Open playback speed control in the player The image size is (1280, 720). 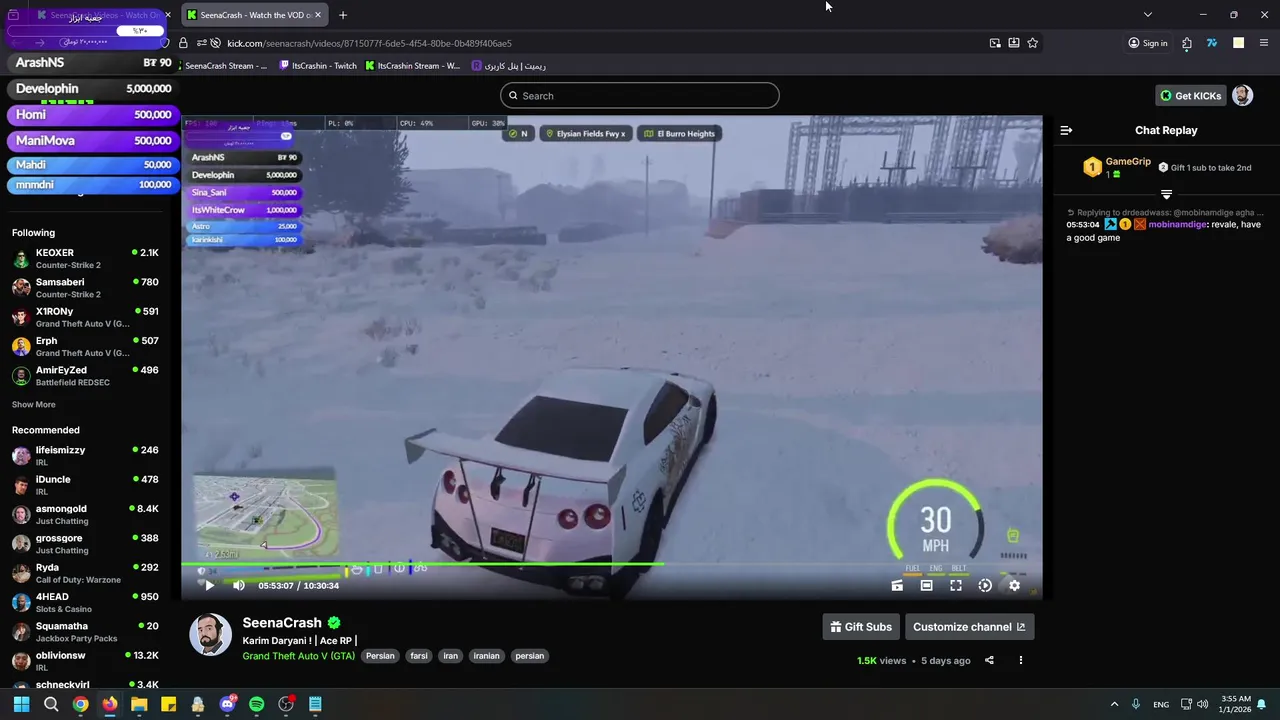point(985,586)
